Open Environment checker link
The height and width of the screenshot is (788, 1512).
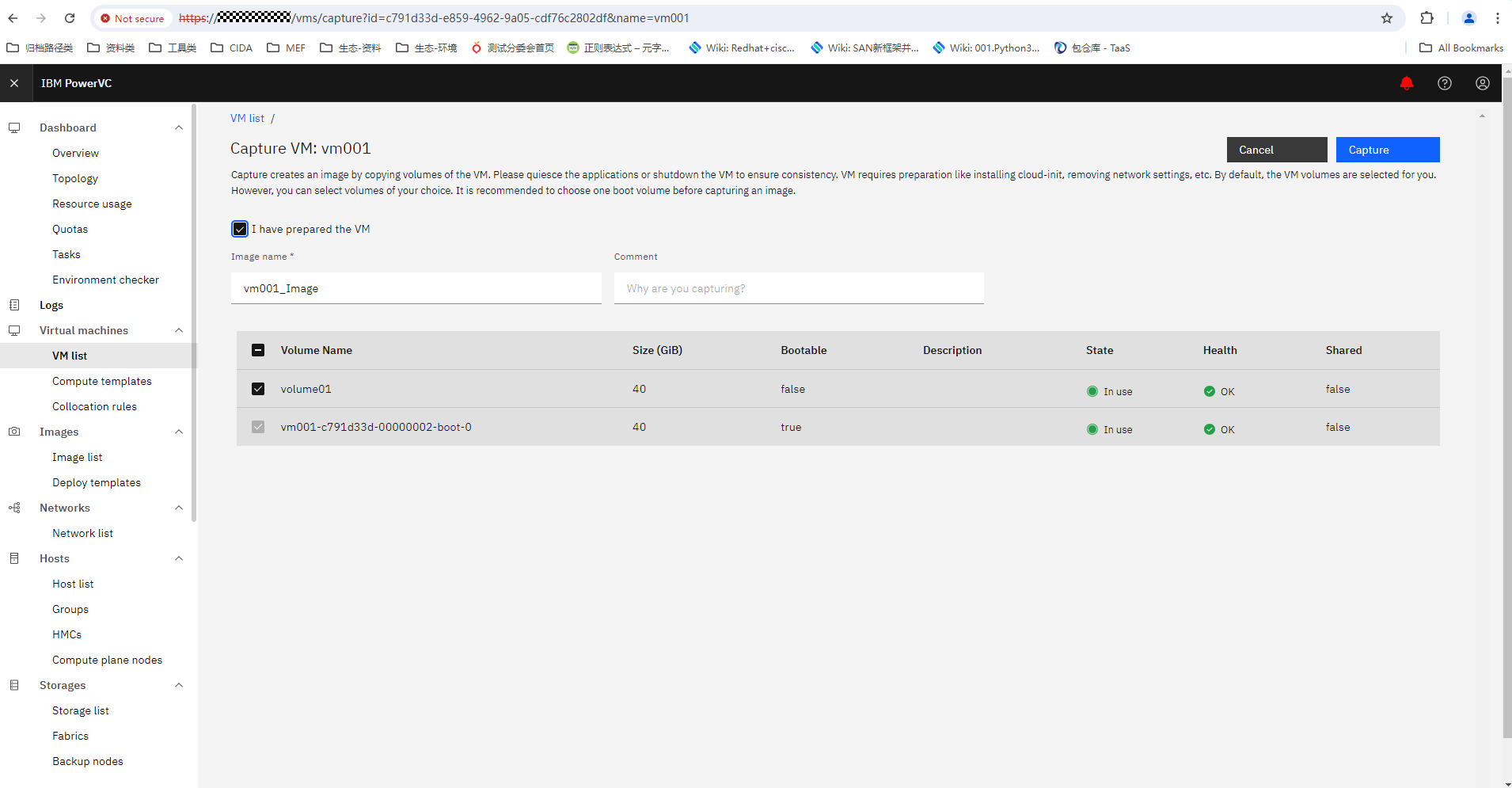coord(105,280)
